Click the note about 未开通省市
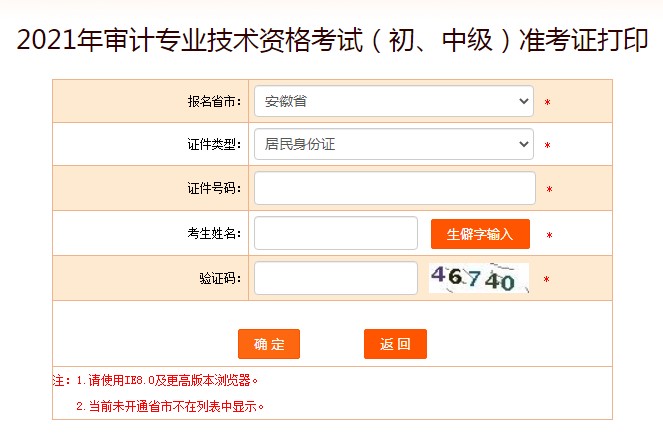The height and width of the screenshot is (441, 663). pyautogui.click(x=170, y=407)
